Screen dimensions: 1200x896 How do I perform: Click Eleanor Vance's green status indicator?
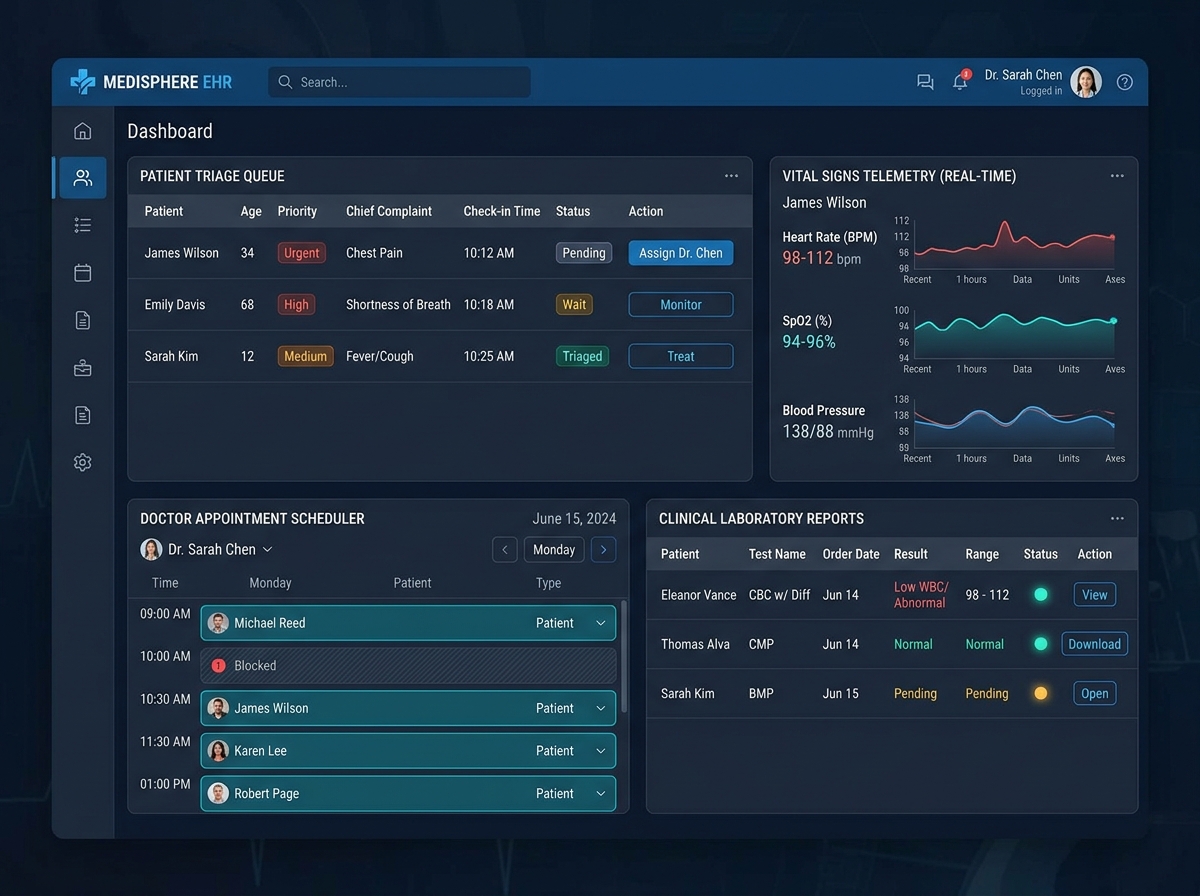1041,595
